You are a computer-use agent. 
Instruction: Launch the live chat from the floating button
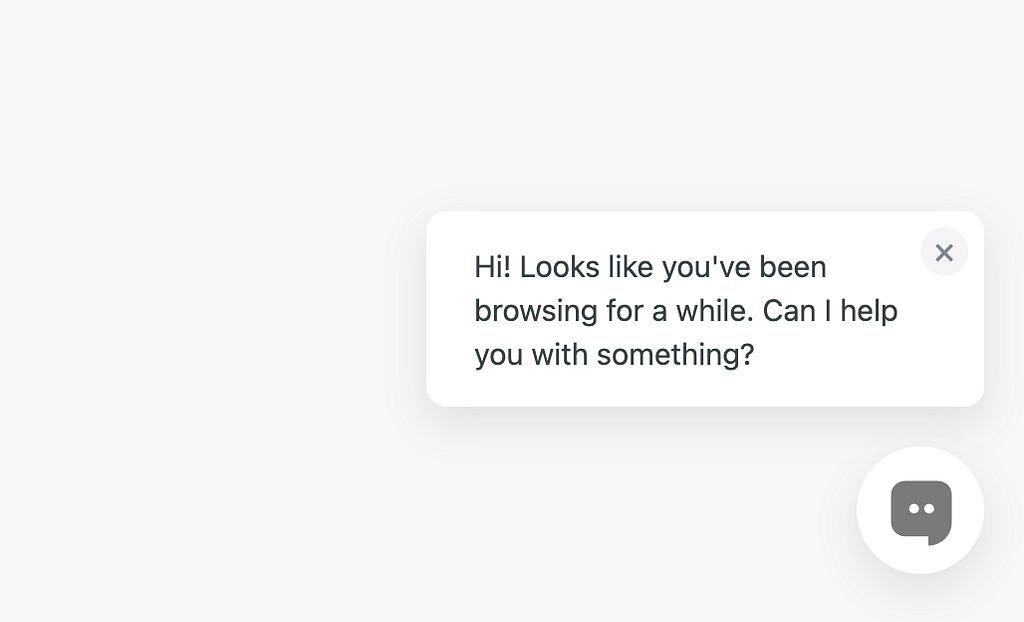pos(920,510)
